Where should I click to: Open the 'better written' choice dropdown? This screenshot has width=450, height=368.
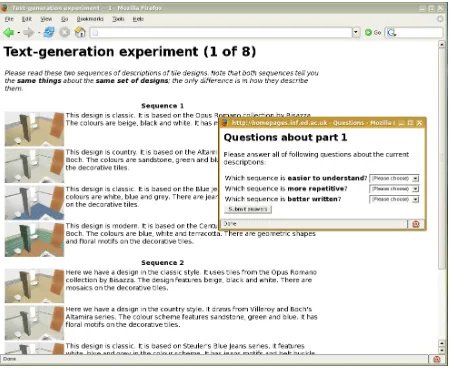394,199
